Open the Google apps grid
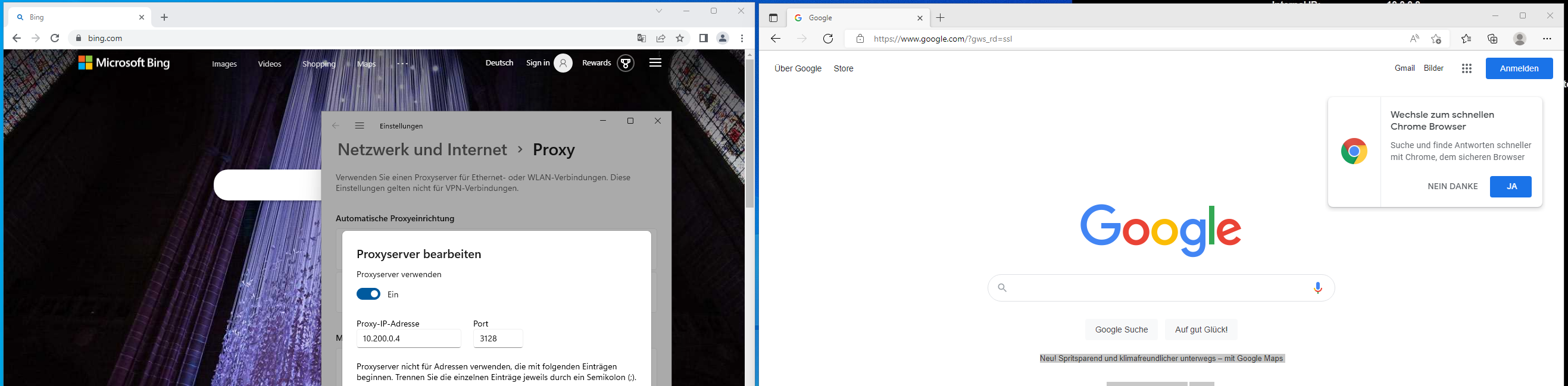 (1466, 68)
